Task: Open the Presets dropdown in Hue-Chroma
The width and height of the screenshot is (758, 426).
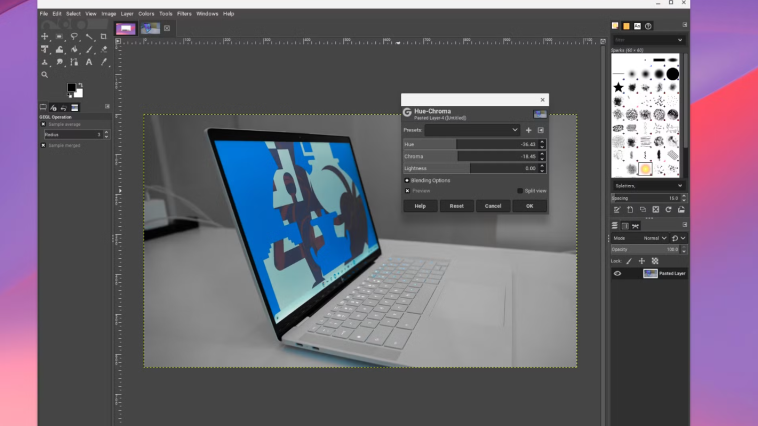Action: [x=472, y=130]
